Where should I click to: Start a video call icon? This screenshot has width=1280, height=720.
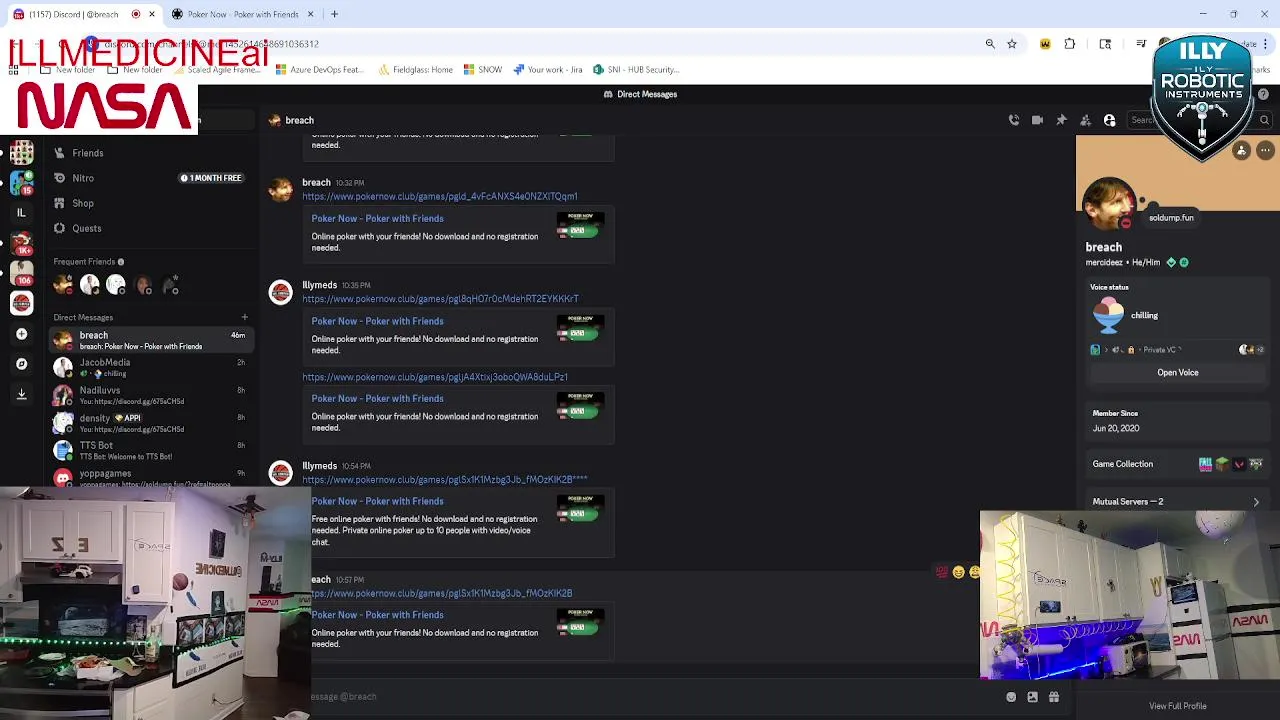click(x=1037, y=120)
